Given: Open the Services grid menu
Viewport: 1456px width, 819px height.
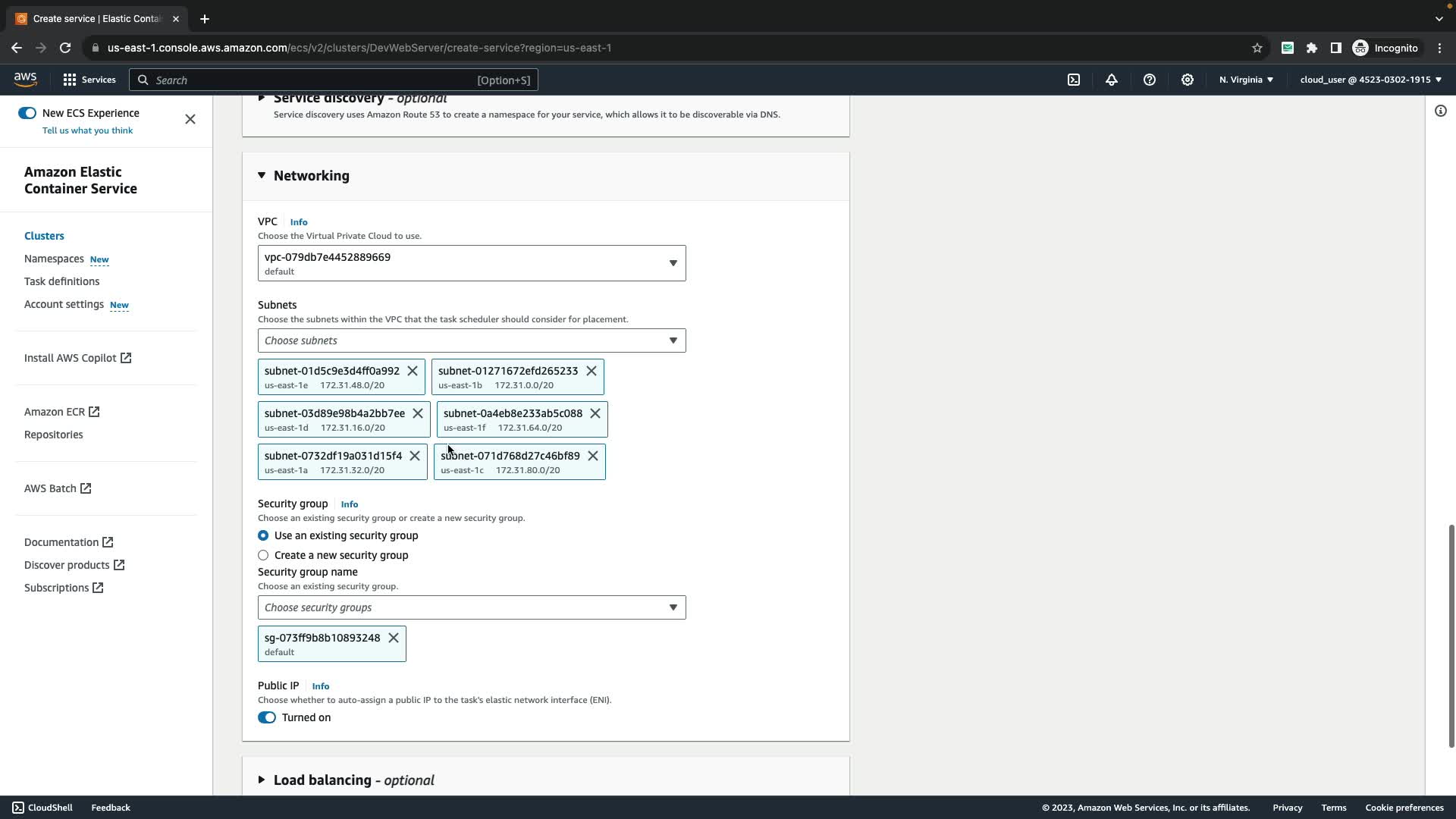Looking at the screenshot, I should (89, 80).
